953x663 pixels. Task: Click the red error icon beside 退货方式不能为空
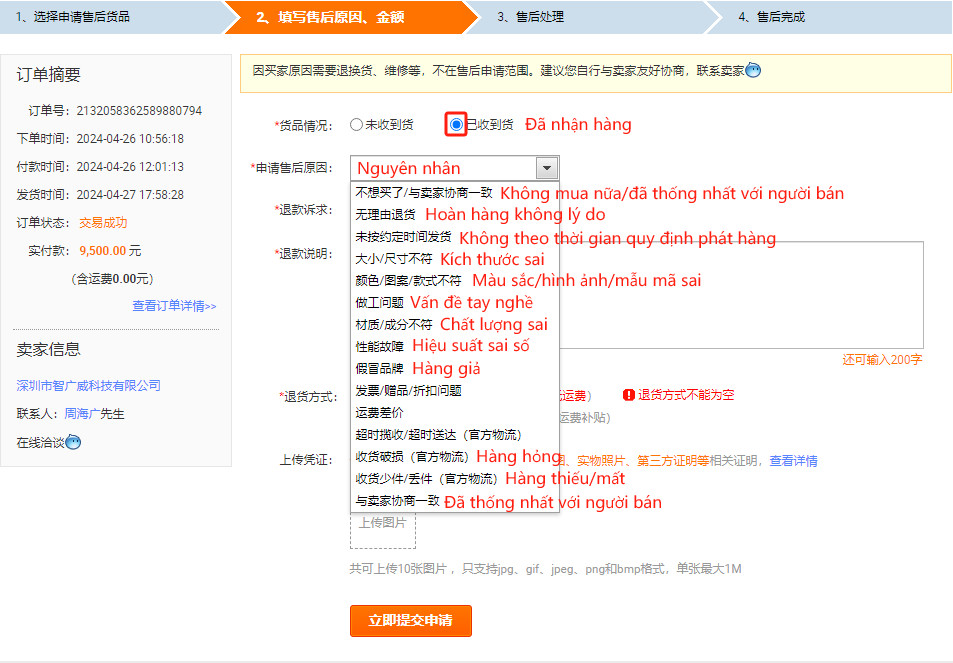pos(628,395)
